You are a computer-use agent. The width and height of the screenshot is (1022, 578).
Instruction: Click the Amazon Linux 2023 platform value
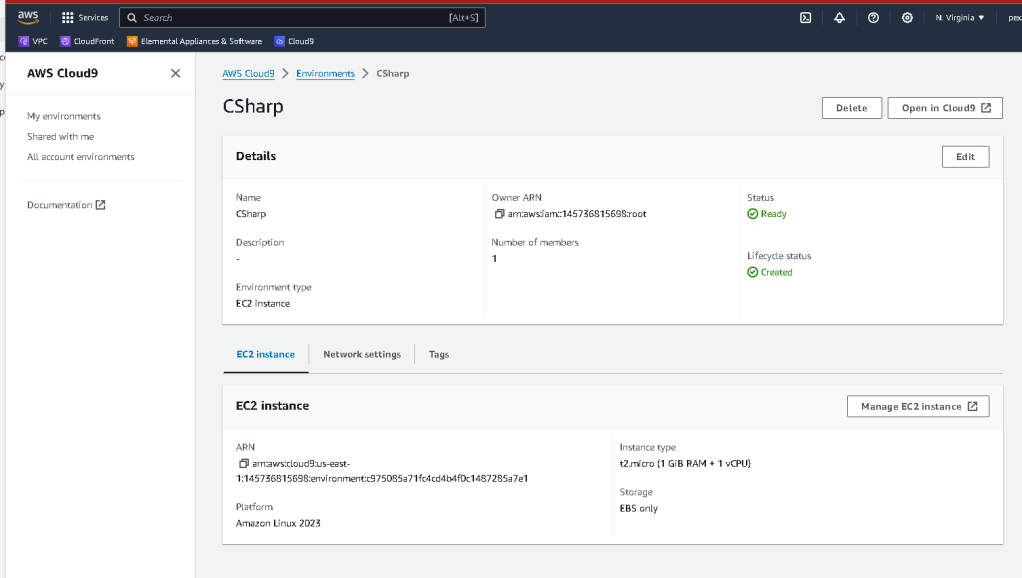pyautogui.click(x=278, y=523)
